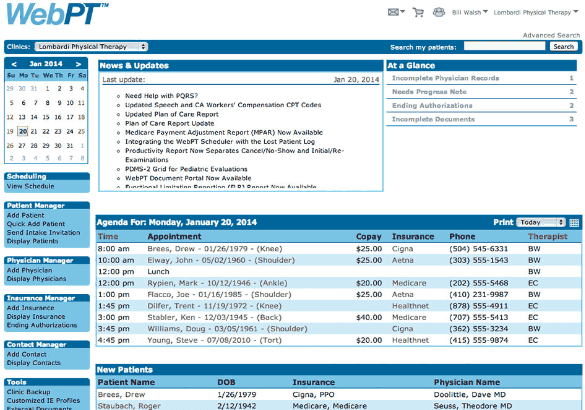
Task: Sort agenda by Time column
Action: (x=108, y=237)
